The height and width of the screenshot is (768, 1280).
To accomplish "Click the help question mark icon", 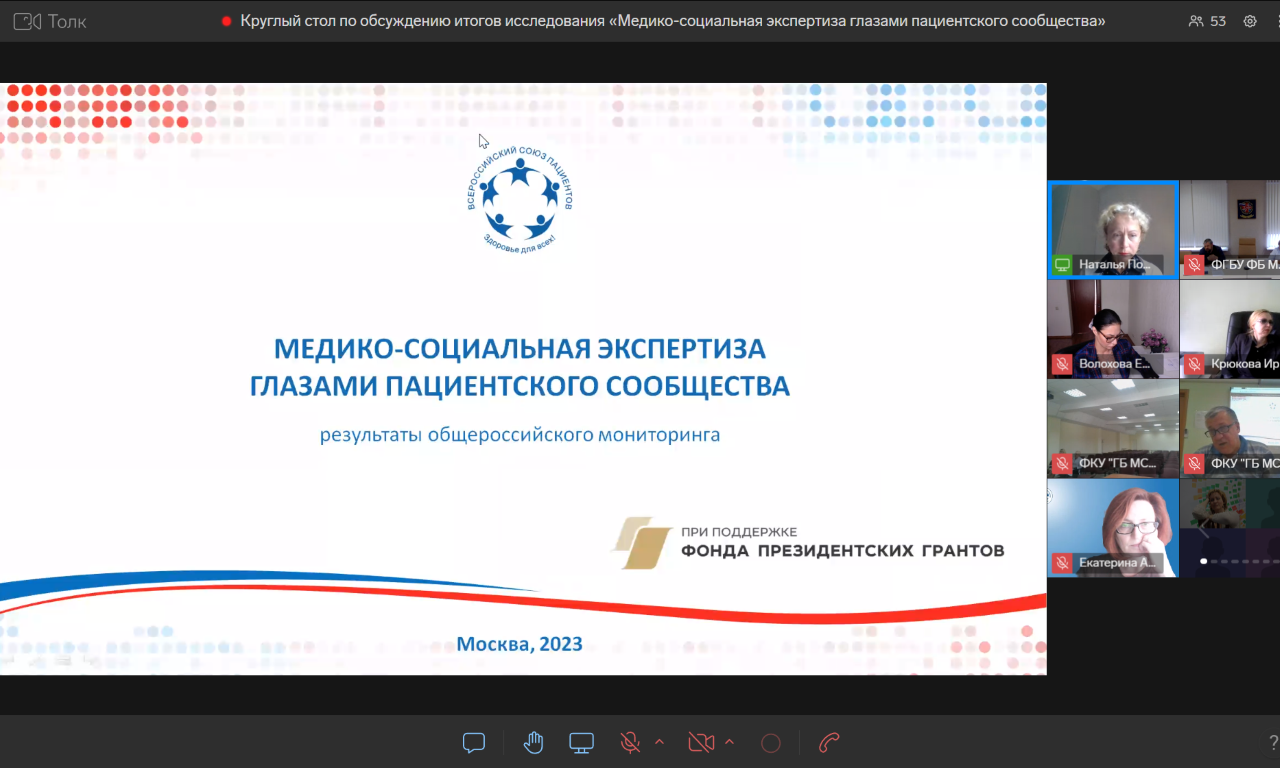I will (x=1273, y=742).
